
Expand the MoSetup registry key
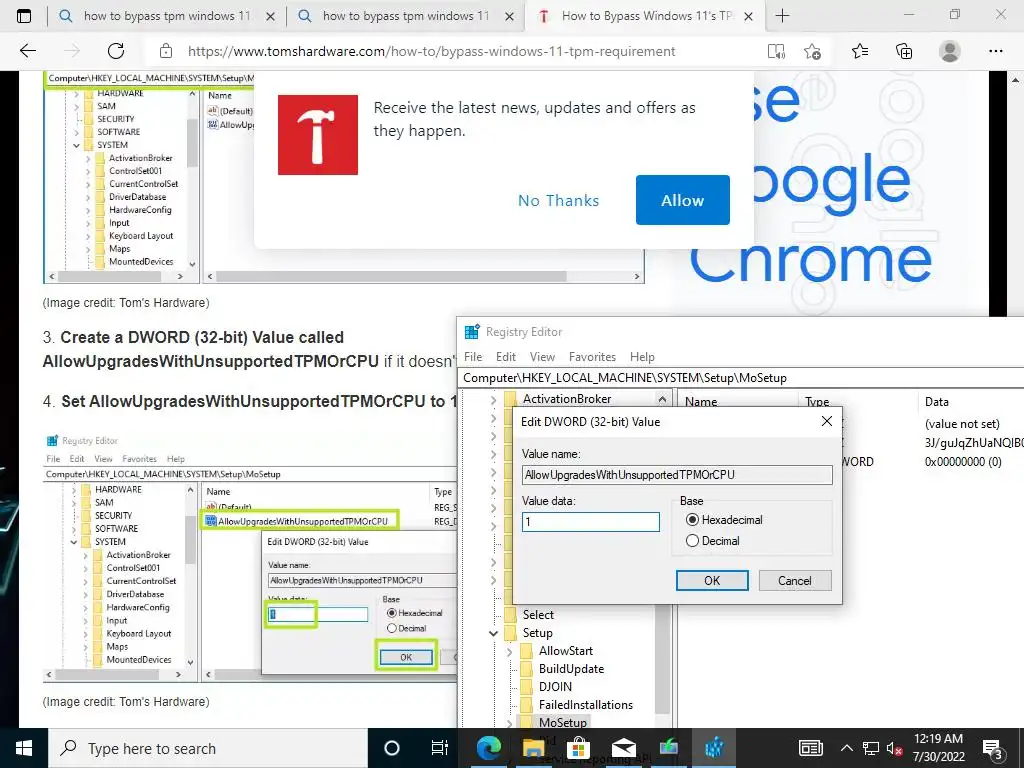509,723
